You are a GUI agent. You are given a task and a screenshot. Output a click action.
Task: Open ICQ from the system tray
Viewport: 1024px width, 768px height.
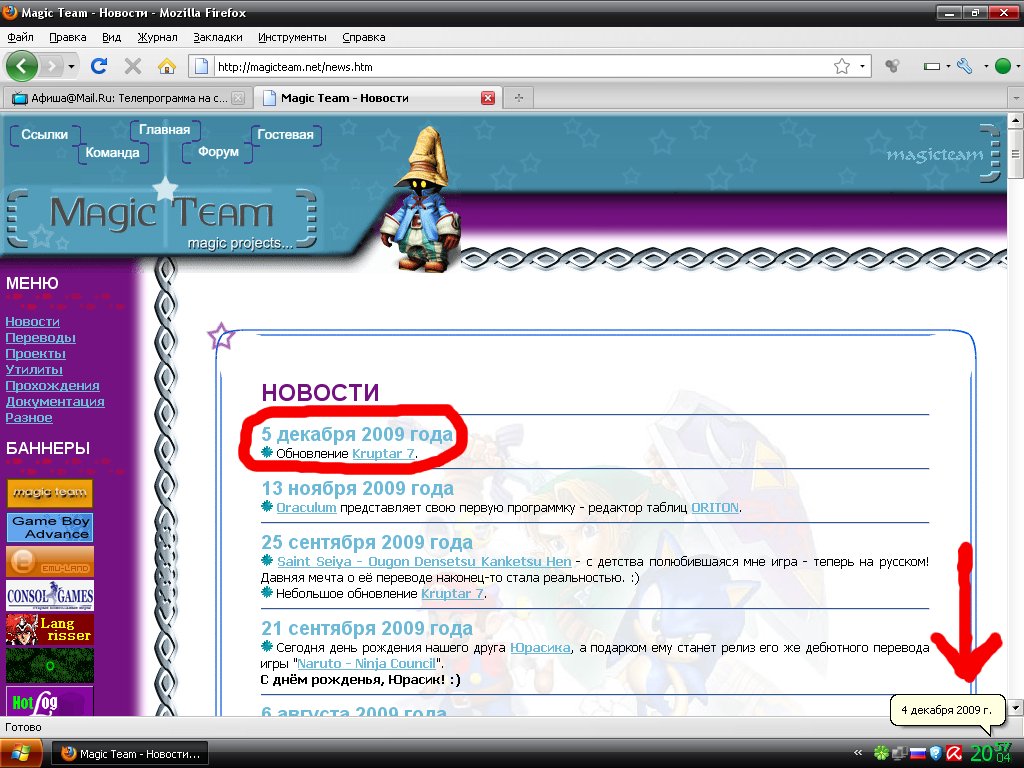pos(881,753)
